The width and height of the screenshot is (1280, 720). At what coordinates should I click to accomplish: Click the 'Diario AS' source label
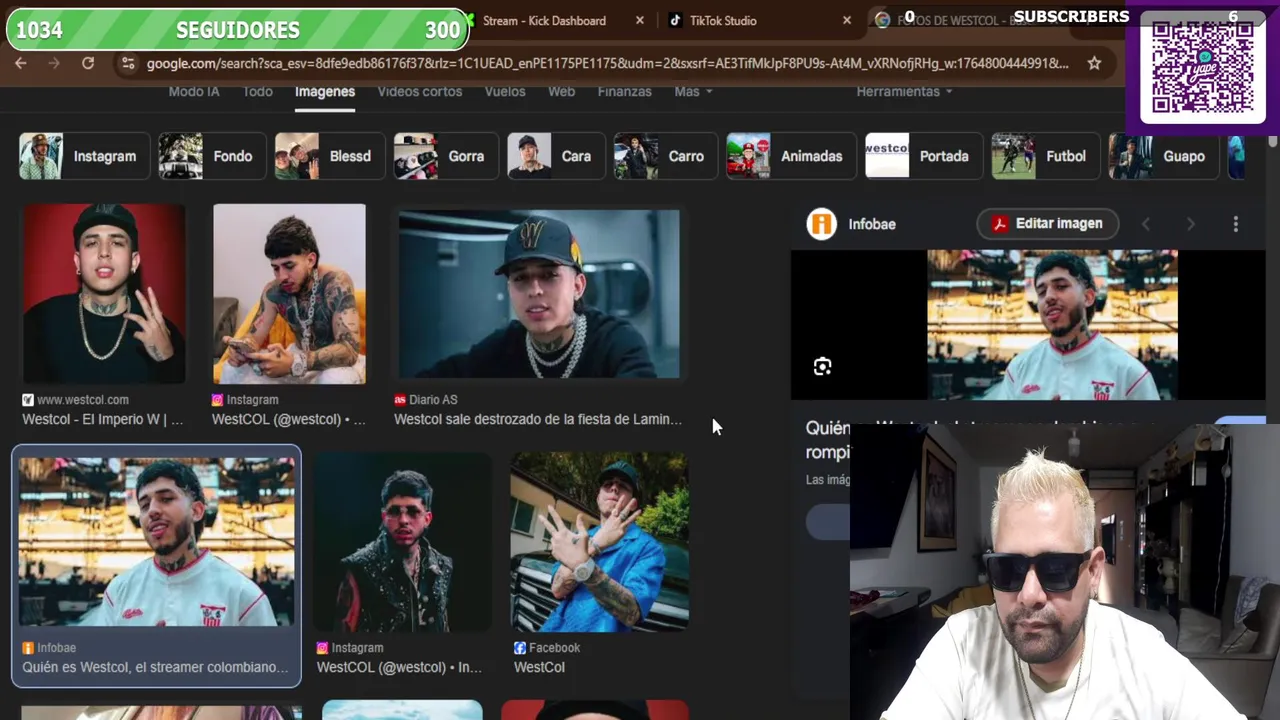click(433, 399)
